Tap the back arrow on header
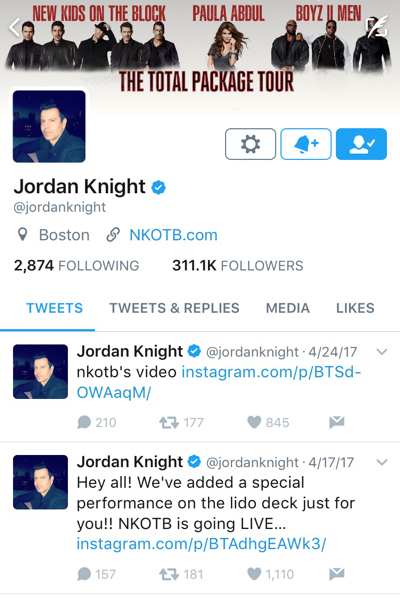This screenshot has height=598, width=400. click(14, 27)
